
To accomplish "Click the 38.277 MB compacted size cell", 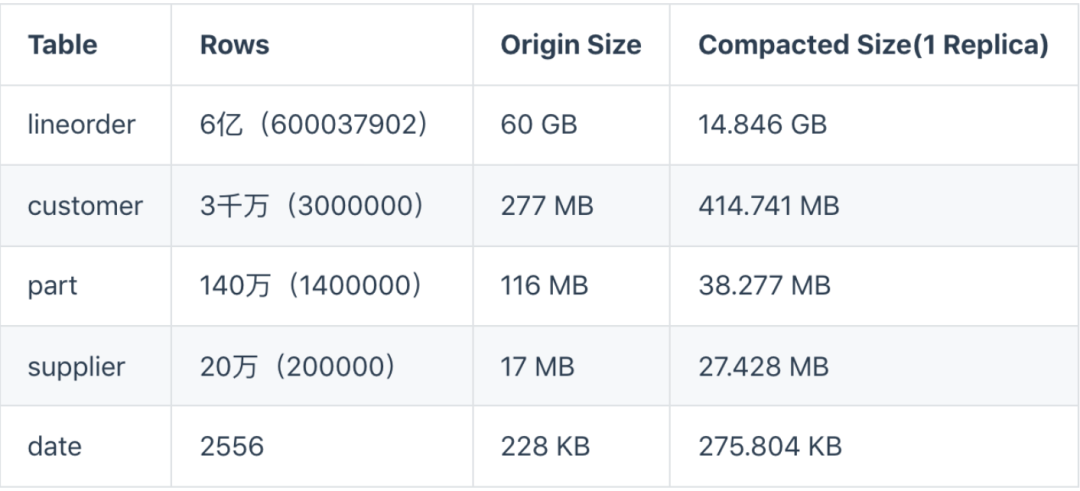I will (x=764, y=286).
